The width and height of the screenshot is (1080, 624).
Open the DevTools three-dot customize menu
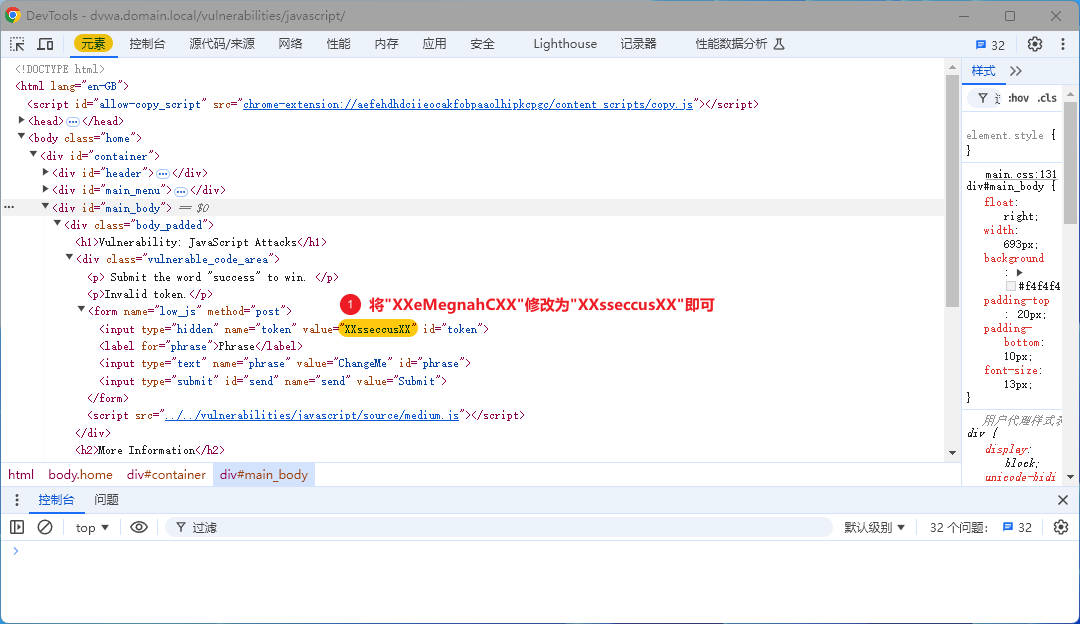(x=1063, y=44)
